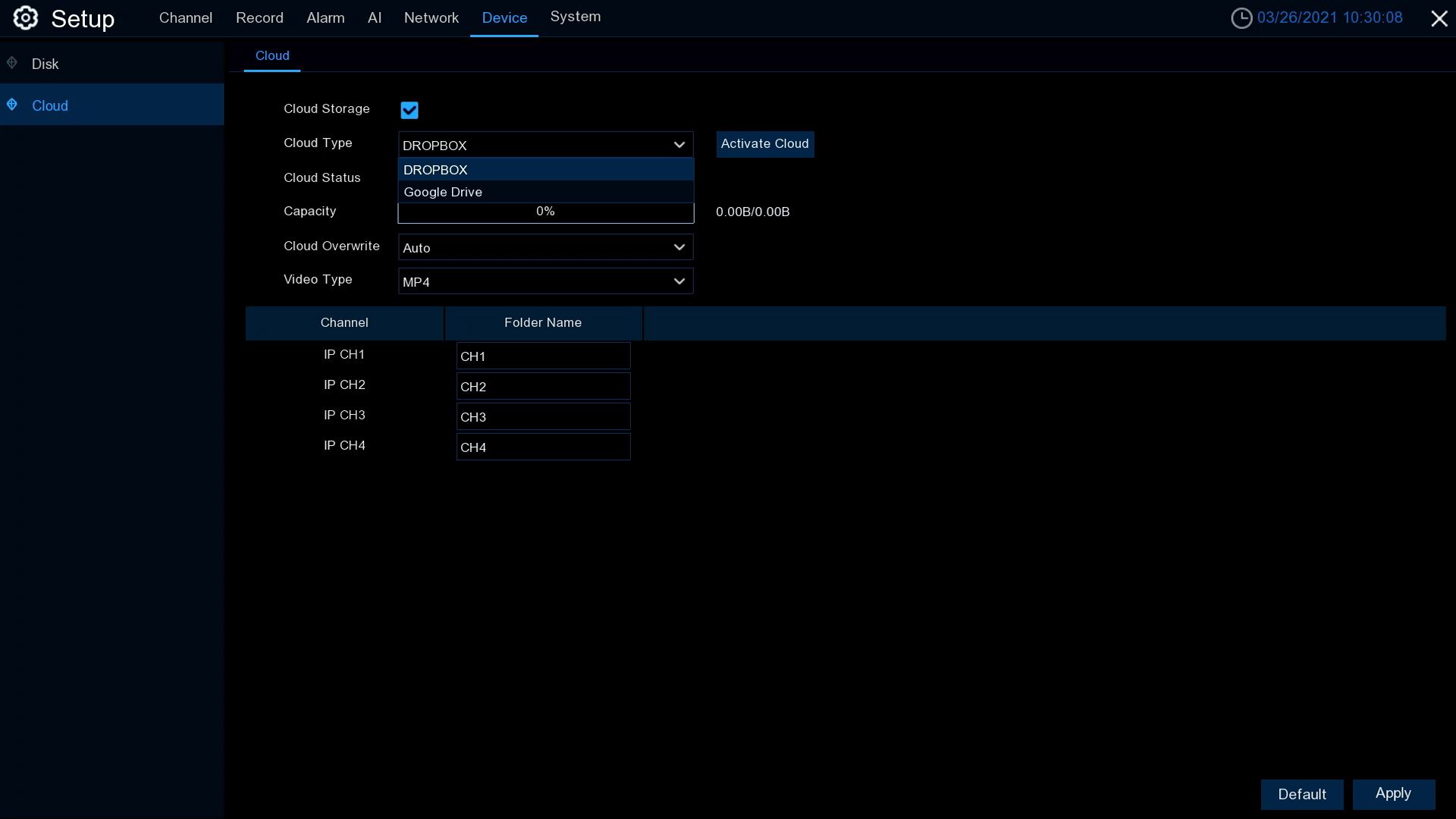The width and height of the screenshot is (1456, 819).
Task: Switch to the Network tab
Action: tap(431, 18)
